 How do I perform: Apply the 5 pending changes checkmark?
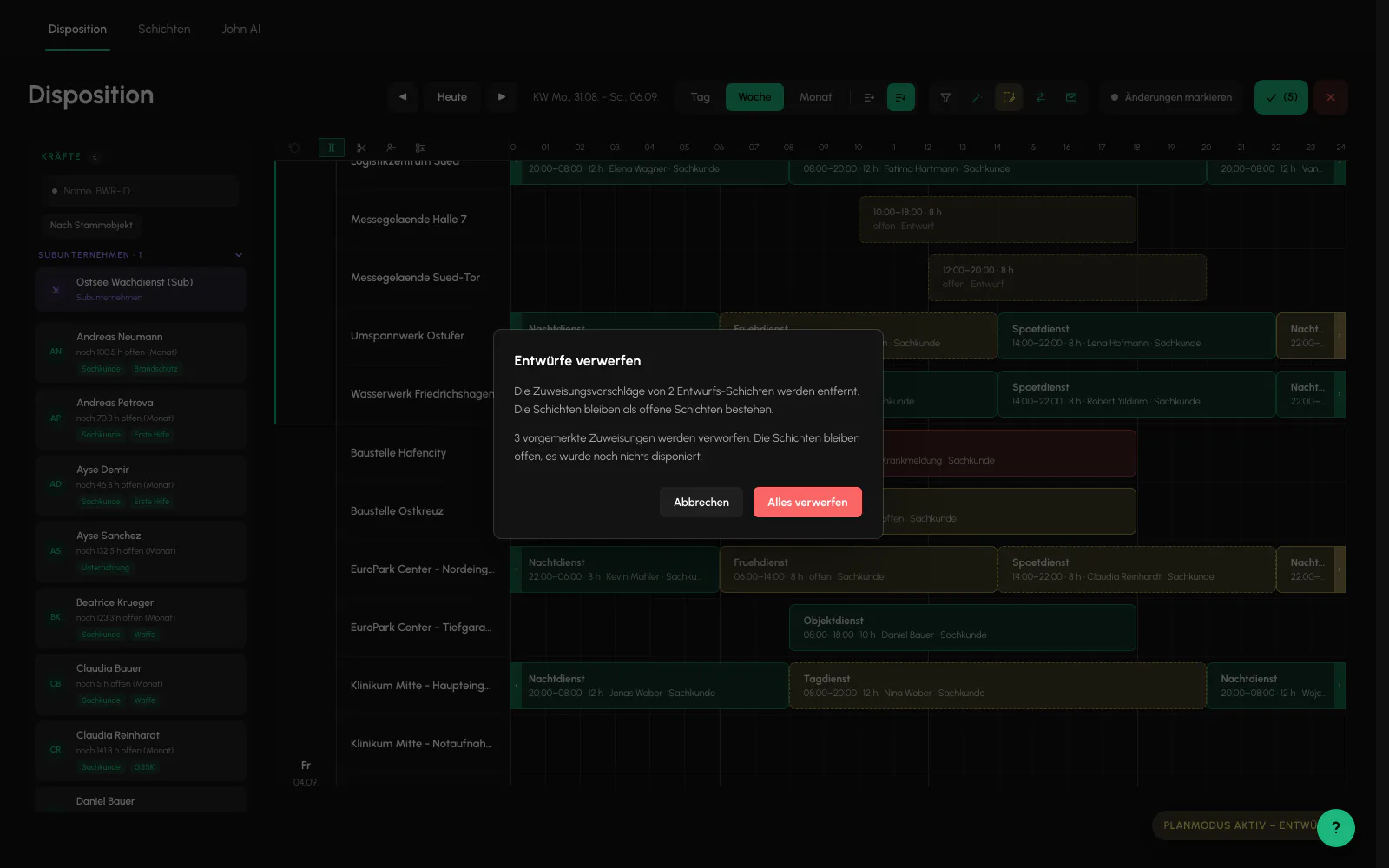pos(1281,97)
